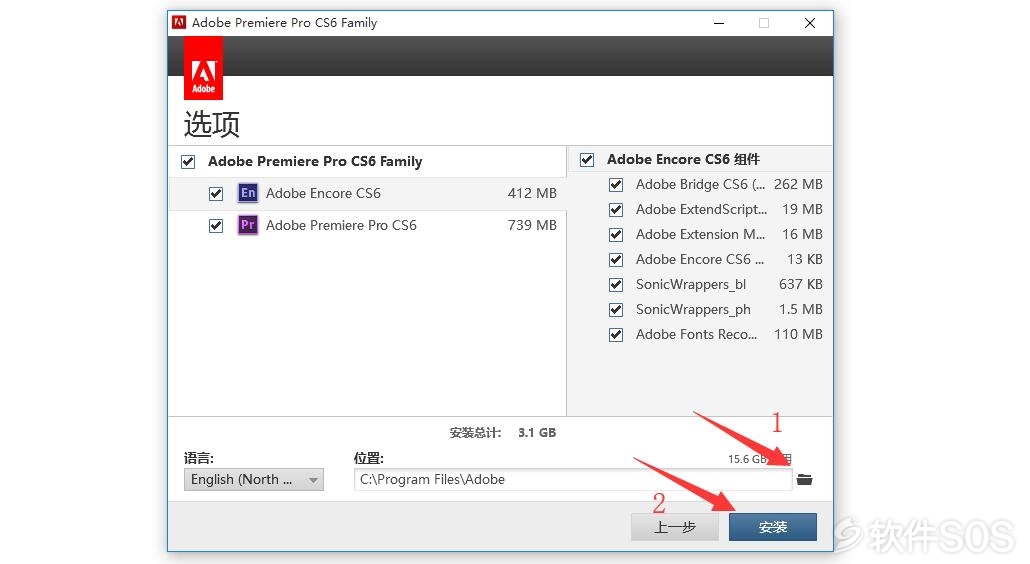Viewport: 1030px width, 564px height.
Task: Select the Adobe Encore CS6 row text
Action: click(323, 193)
